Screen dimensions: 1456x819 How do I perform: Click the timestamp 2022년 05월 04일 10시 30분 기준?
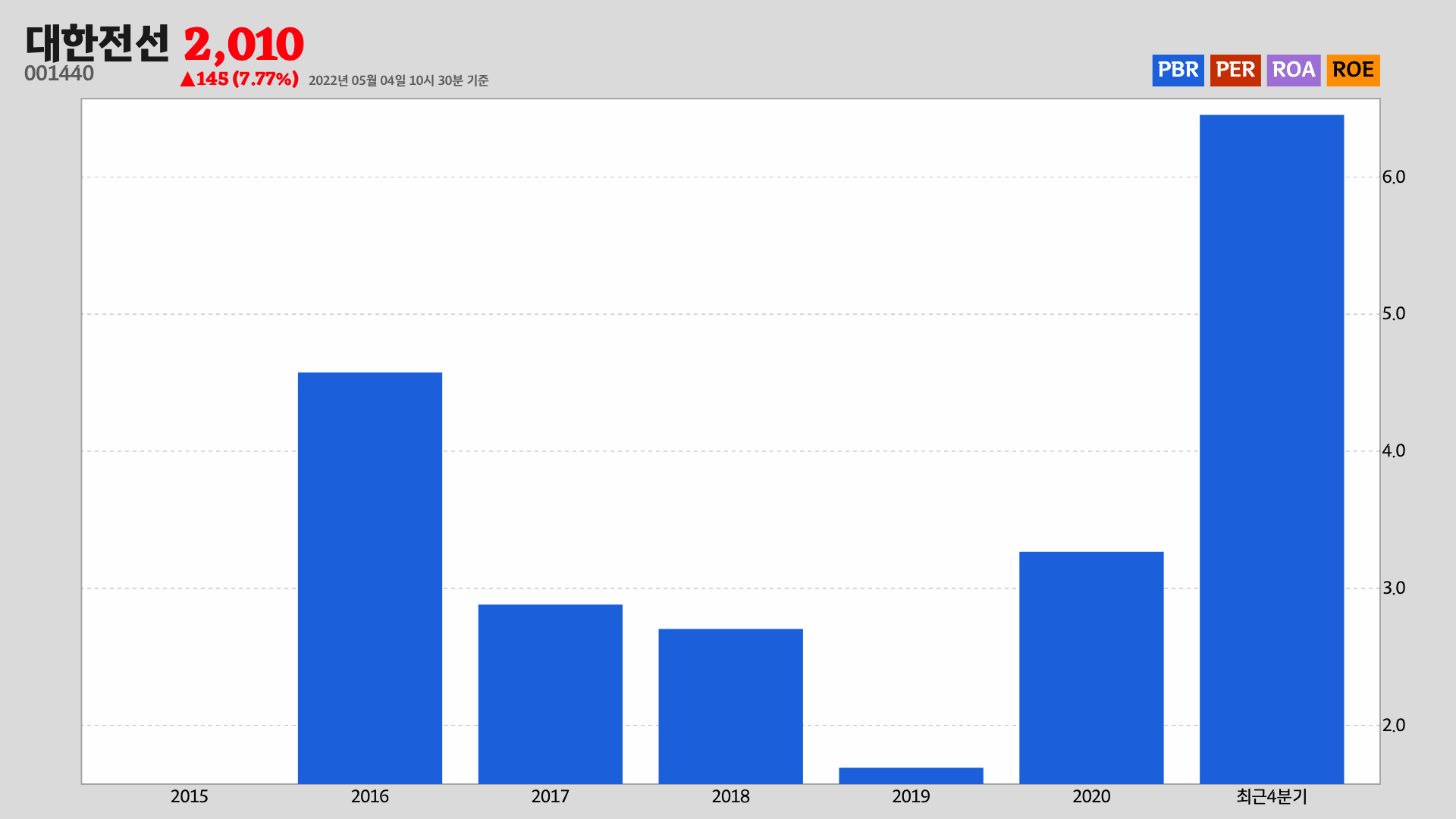tap(398, 80)
